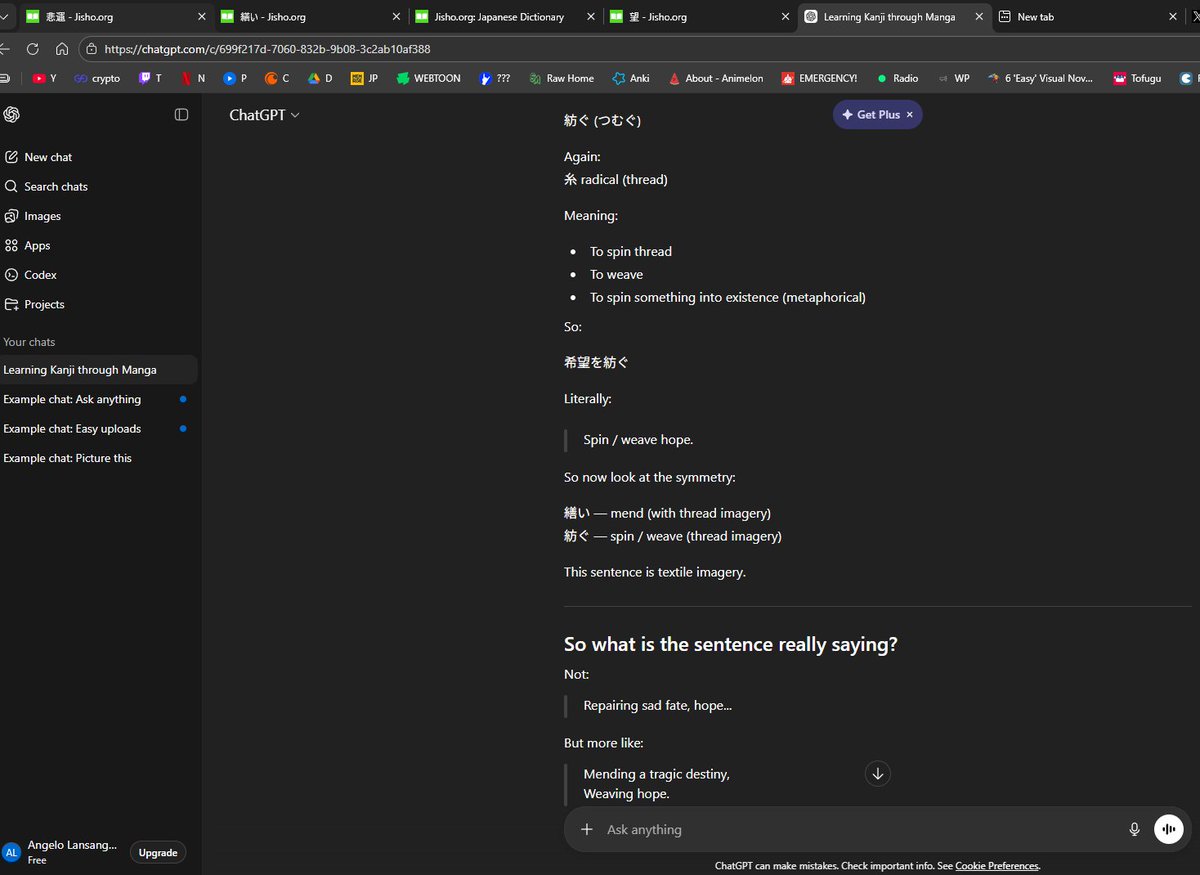Open the crypto bookmark folder
This screenshot has height=875, width=1200.
(x=96, y=78)
